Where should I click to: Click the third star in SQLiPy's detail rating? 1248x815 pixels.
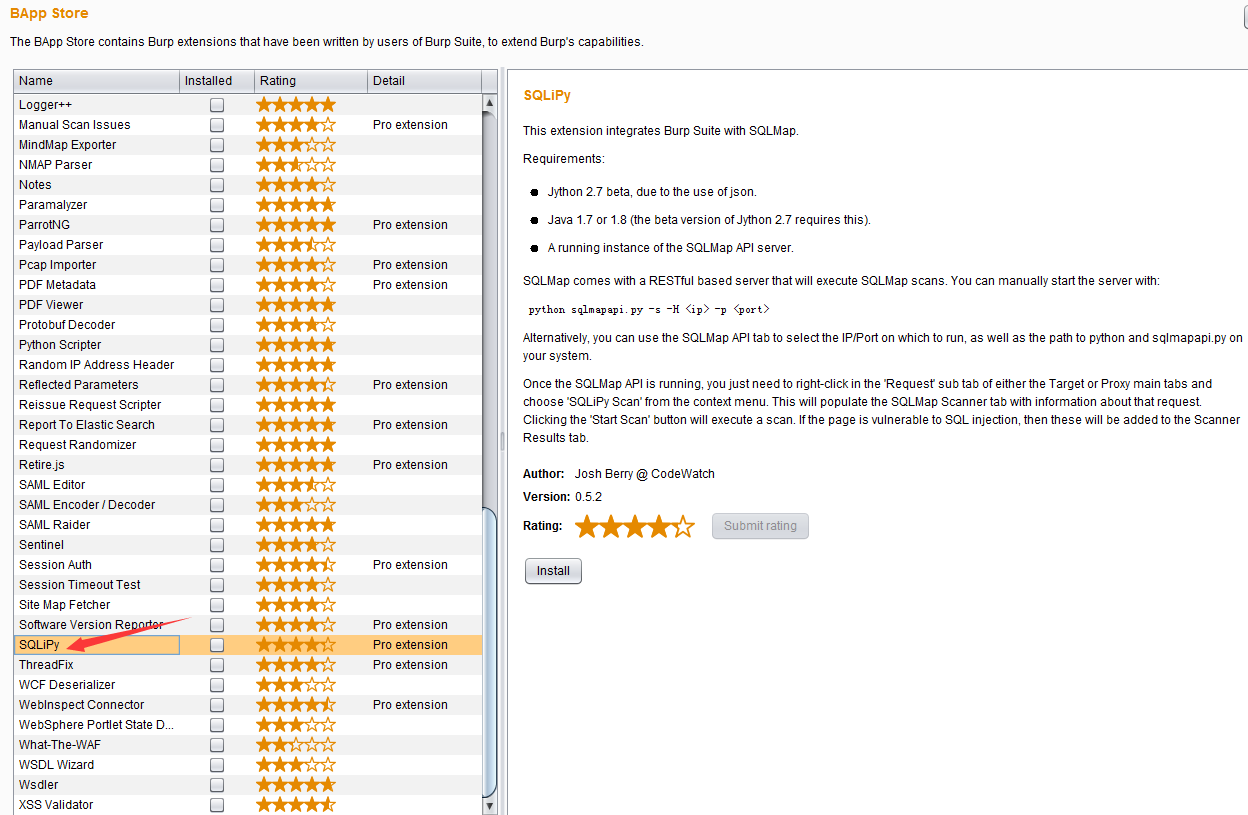[x=634, y=526]
